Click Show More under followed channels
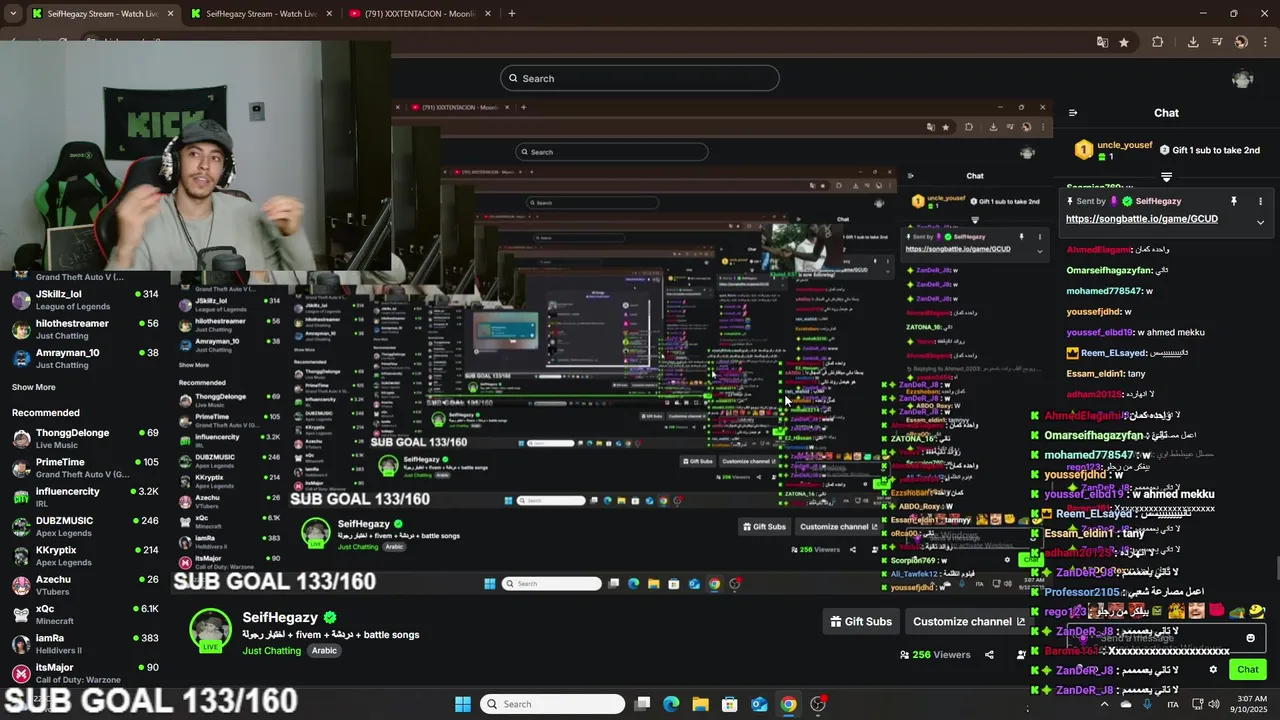This screenshot has height=720, width=1280. pyautogui.click(x=34, y=387)
